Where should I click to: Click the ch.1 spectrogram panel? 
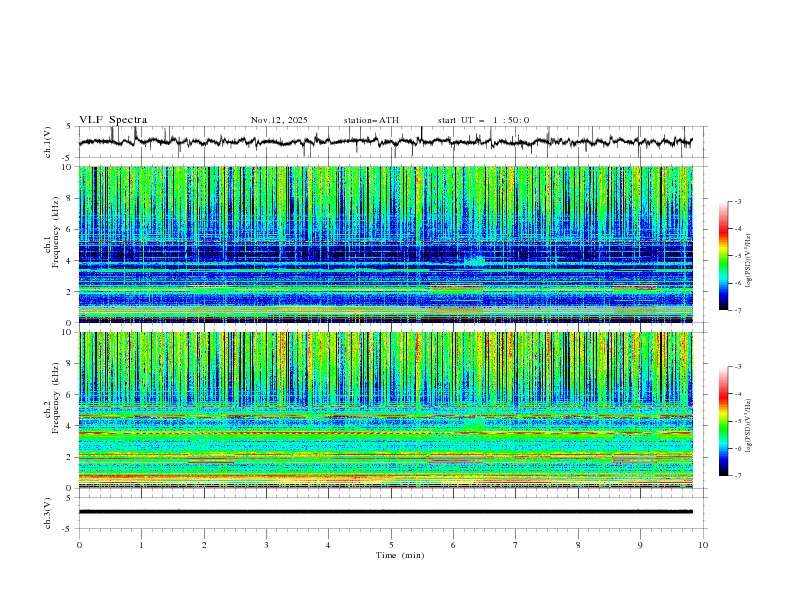coord(385,244)
